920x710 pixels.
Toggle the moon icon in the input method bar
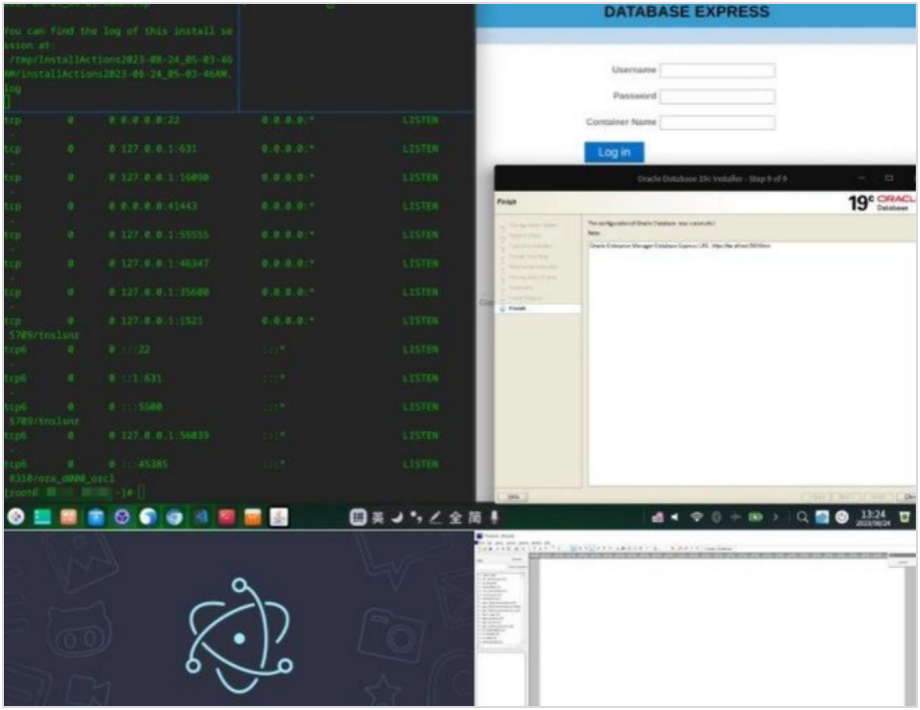(x=398, y=518)
